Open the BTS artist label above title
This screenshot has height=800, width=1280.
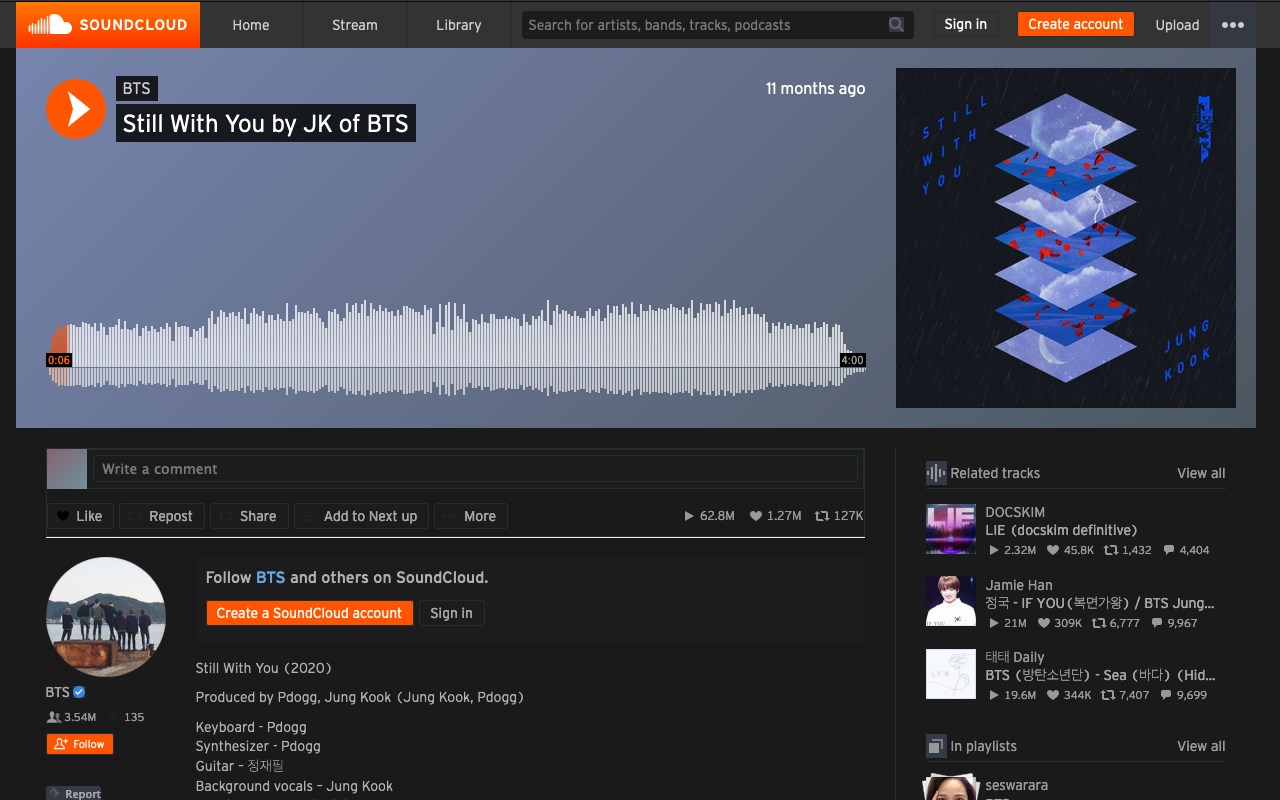point(137,88)
